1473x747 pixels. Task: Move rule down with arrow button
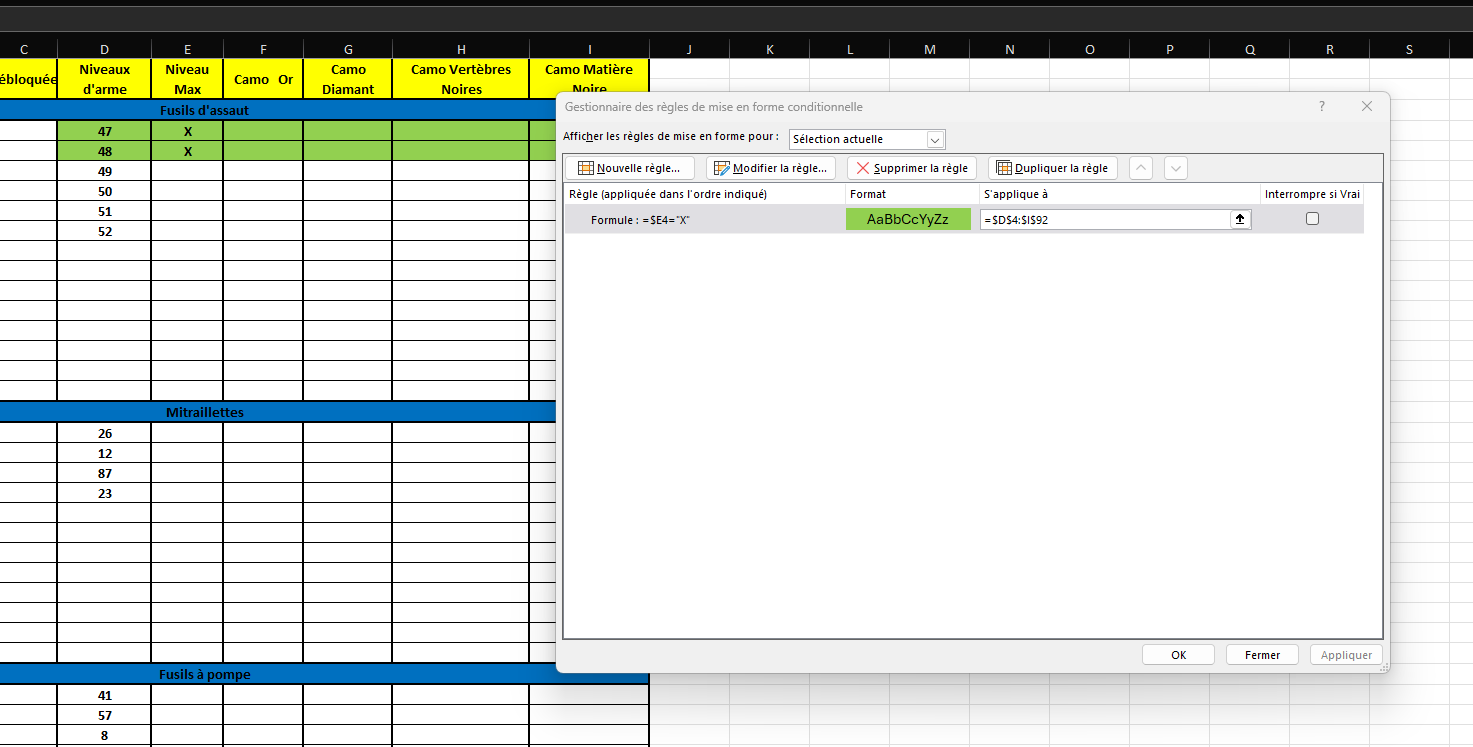(x=1176, y=168)
